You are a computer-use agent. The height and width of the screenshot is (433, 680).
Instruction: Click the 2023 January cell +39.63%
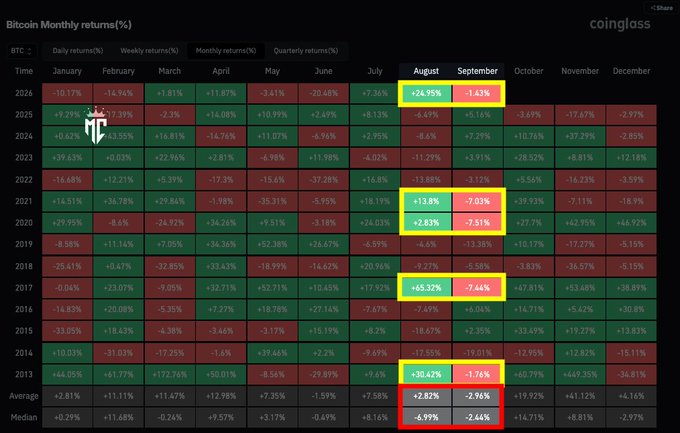coord(67,157)
